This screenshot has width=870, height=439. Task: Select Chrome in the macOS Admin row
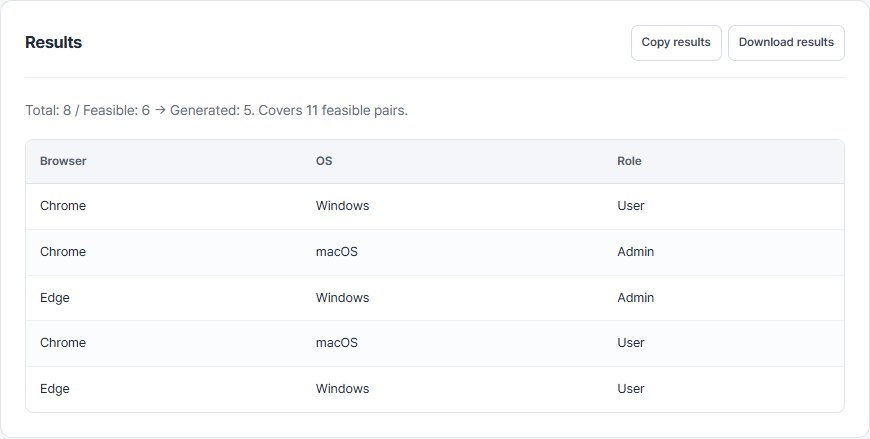coord(63,252)
